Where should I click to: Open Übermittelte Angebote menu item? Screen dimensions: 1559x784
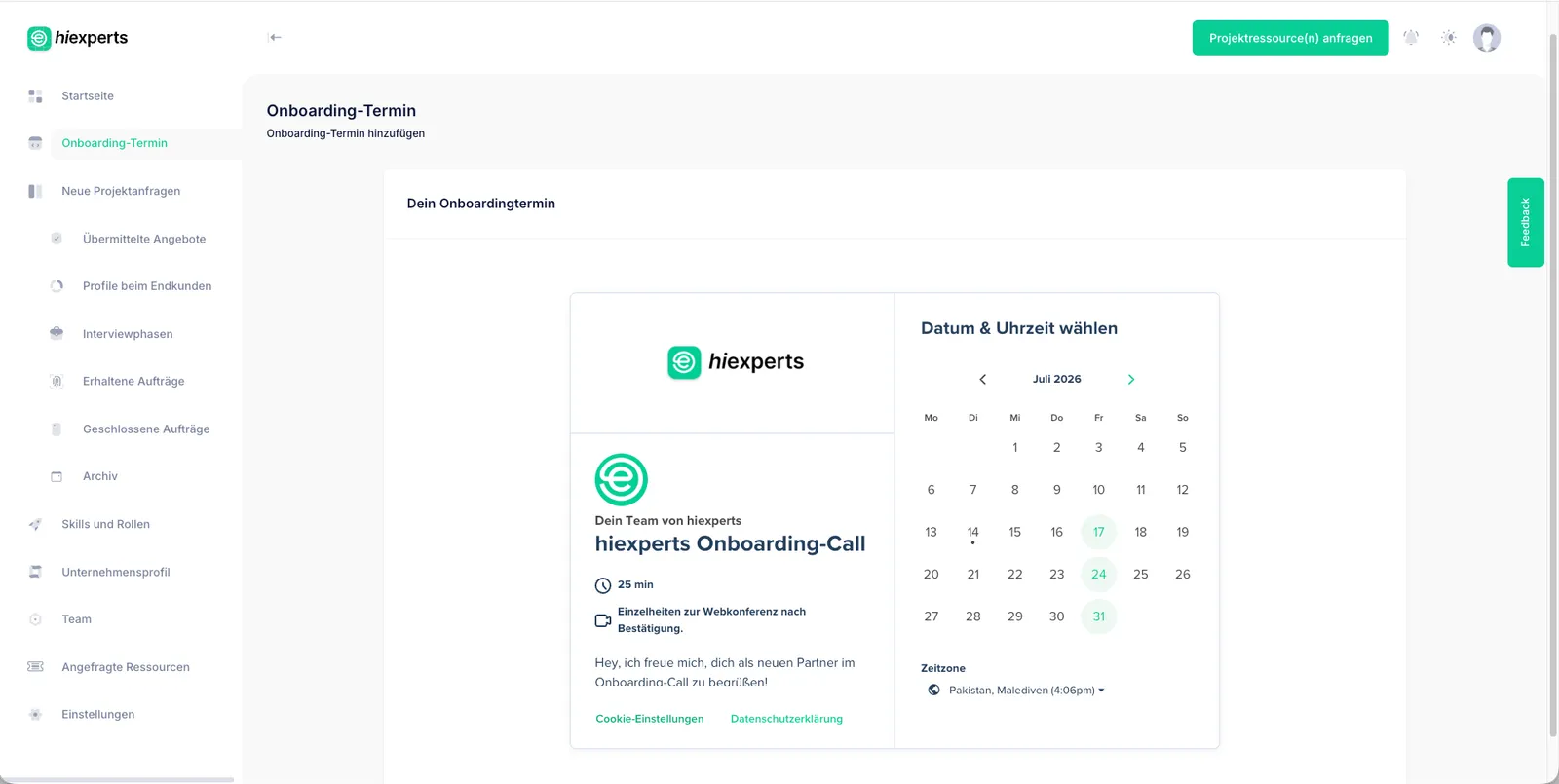point(144,239)
